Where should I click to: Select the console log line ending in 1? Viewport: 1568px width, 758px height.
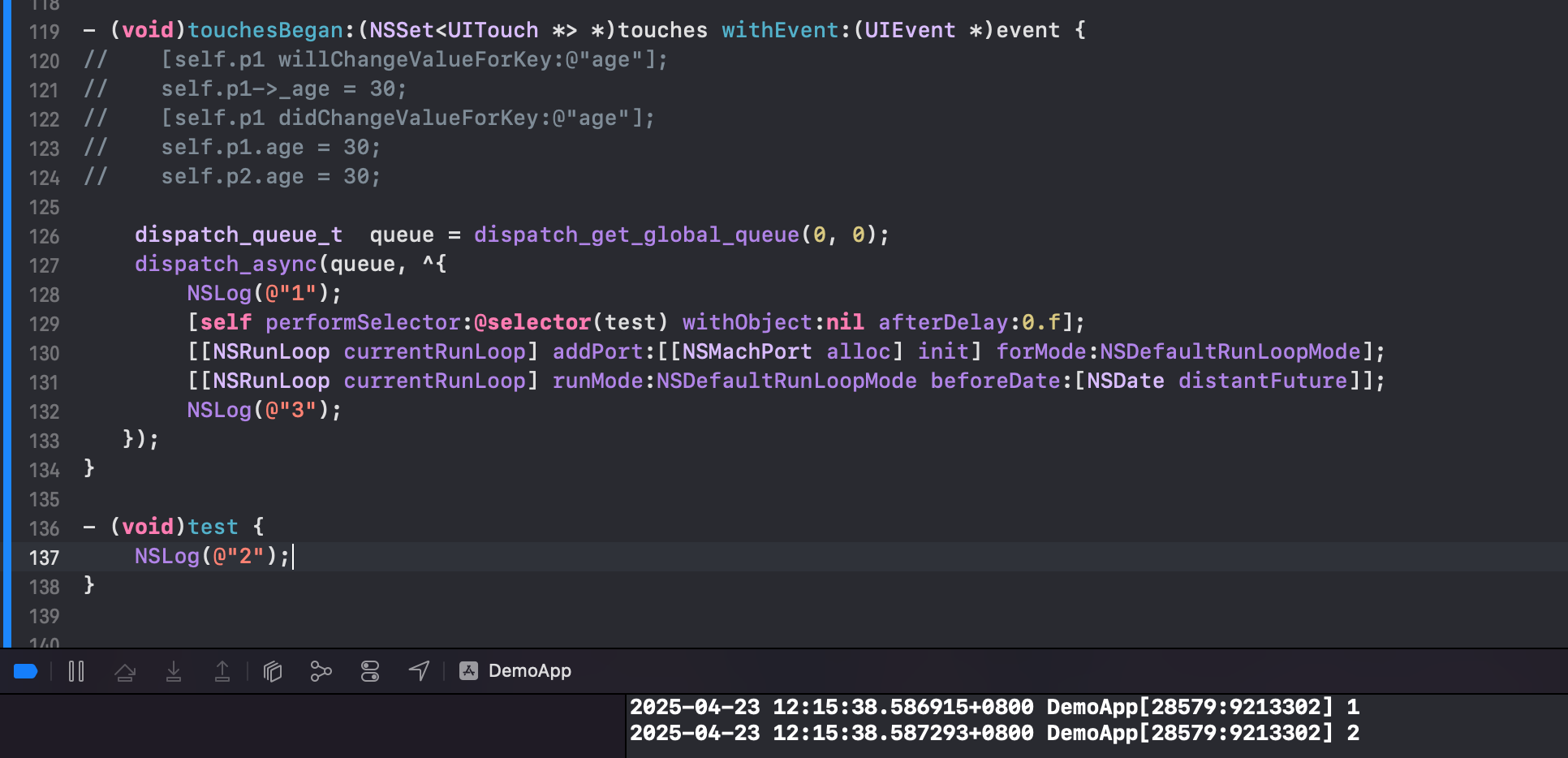tap(995, 707)
